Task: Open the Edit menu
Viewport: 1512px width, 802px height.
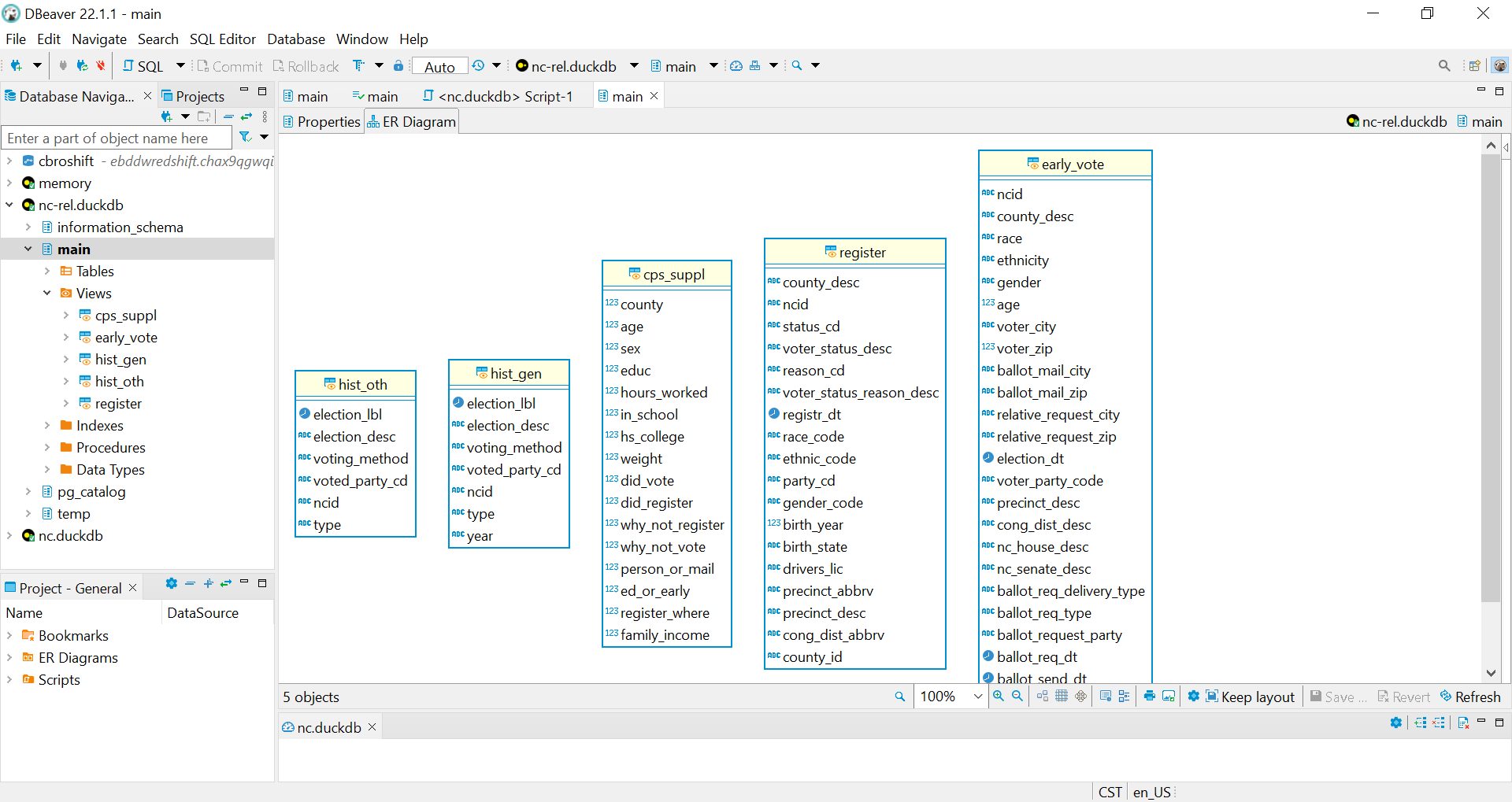Action: click(49, 39)
